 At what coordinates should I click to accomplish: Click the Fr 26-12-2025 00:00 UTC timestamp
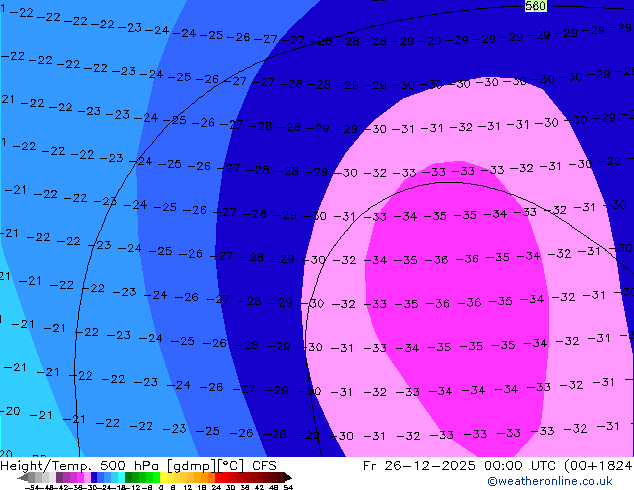[x=459, y=466]
